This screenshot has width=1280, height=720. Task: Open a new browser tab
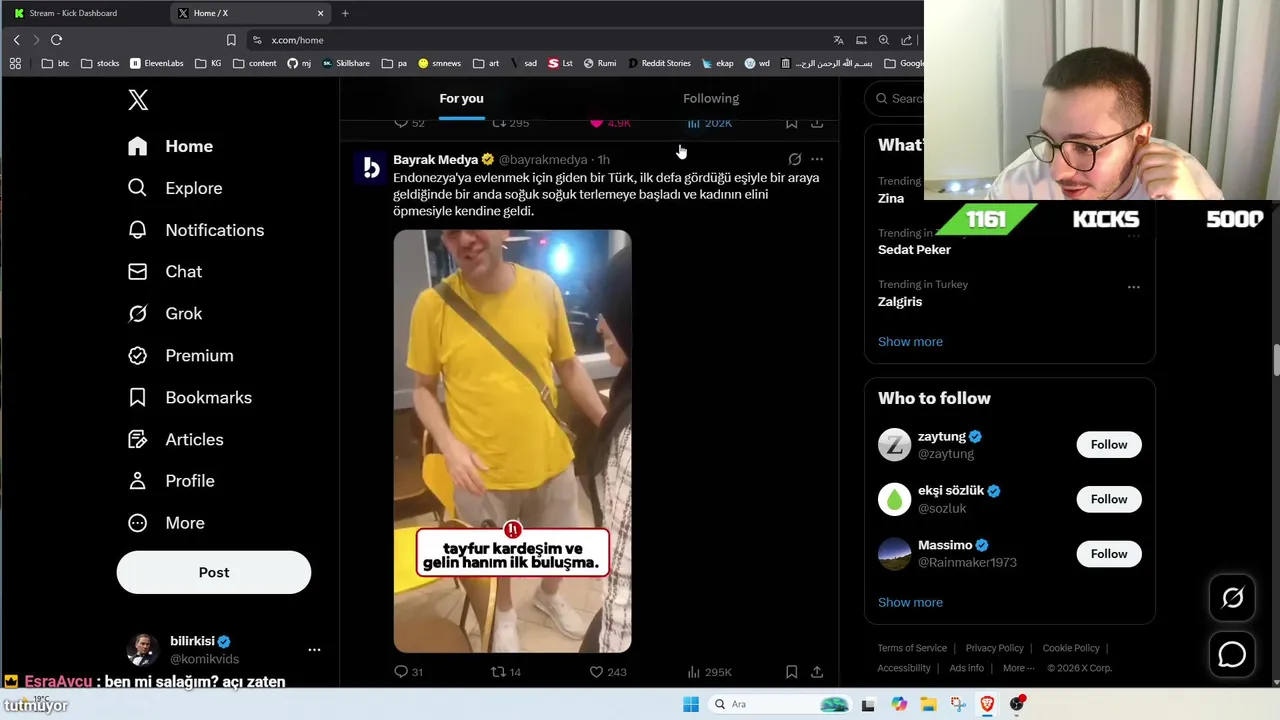[345, 13]
